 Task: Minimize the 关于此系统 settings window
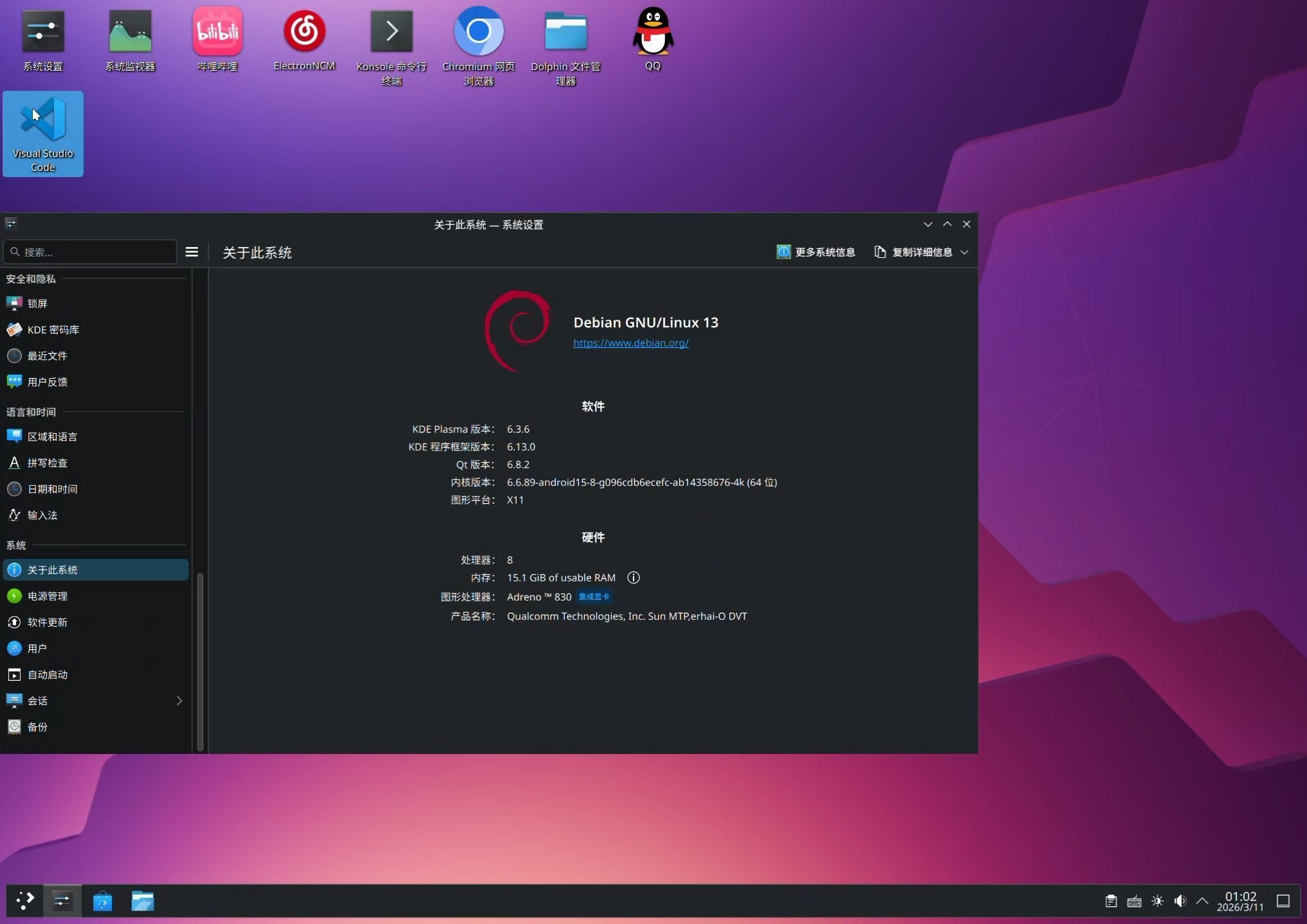coord(928,224)
